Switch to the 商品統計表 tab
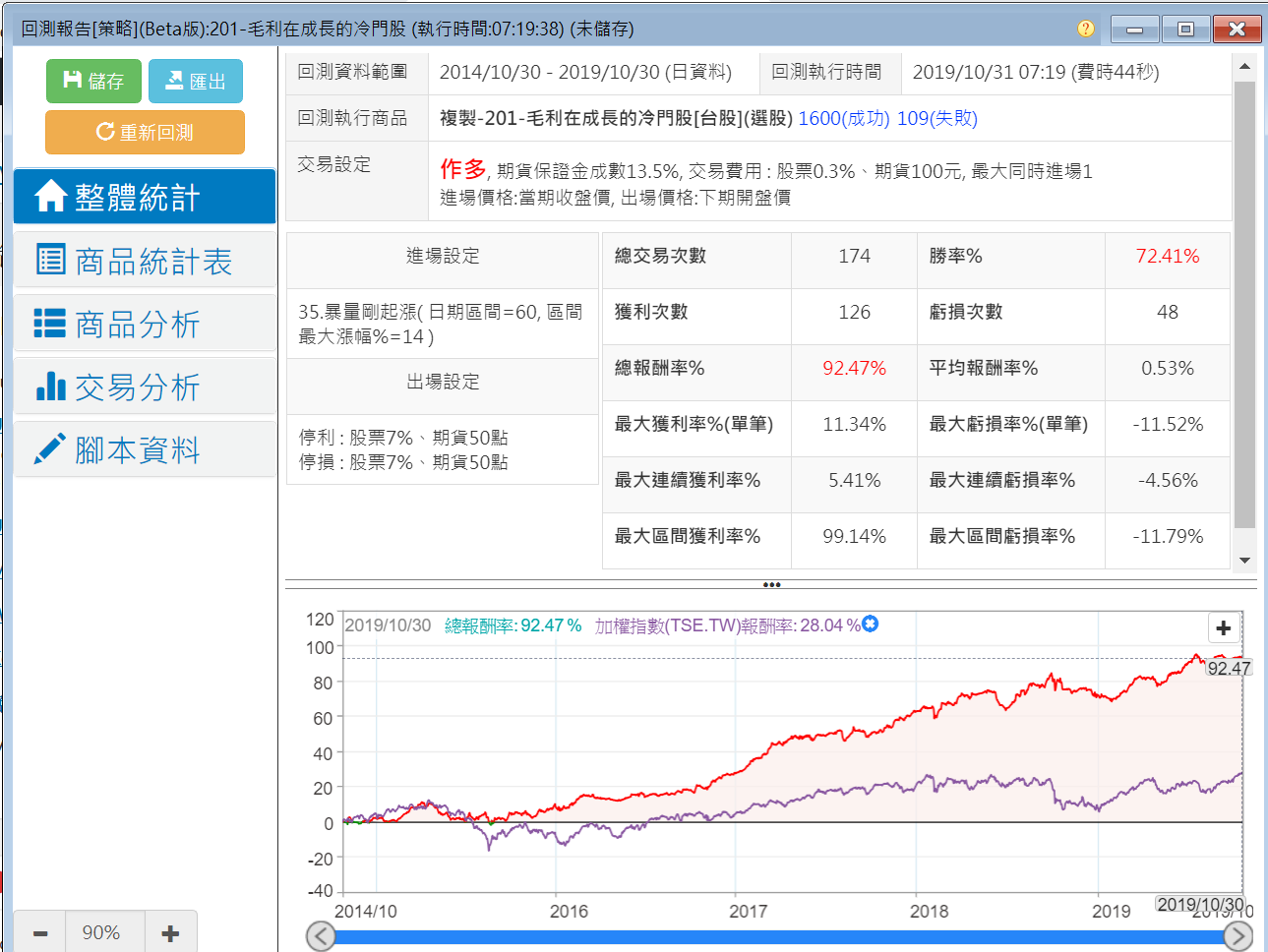Image resolution: width=1268 pixels, height=952 pixels. pos(145,261)
